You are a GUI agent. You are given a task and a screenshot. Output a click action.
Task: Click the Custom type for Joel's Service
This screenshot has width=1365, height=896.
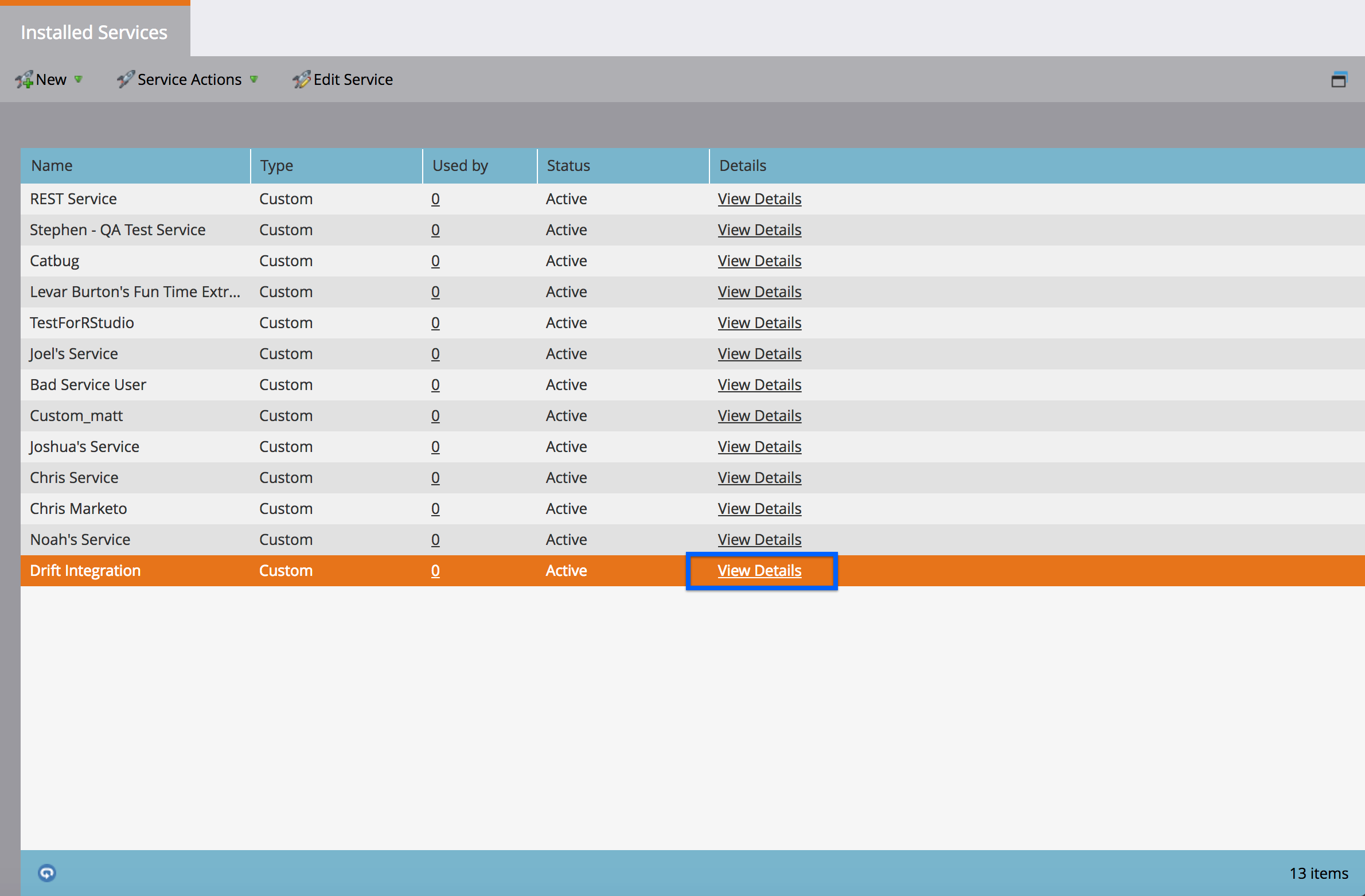[286, 354]
